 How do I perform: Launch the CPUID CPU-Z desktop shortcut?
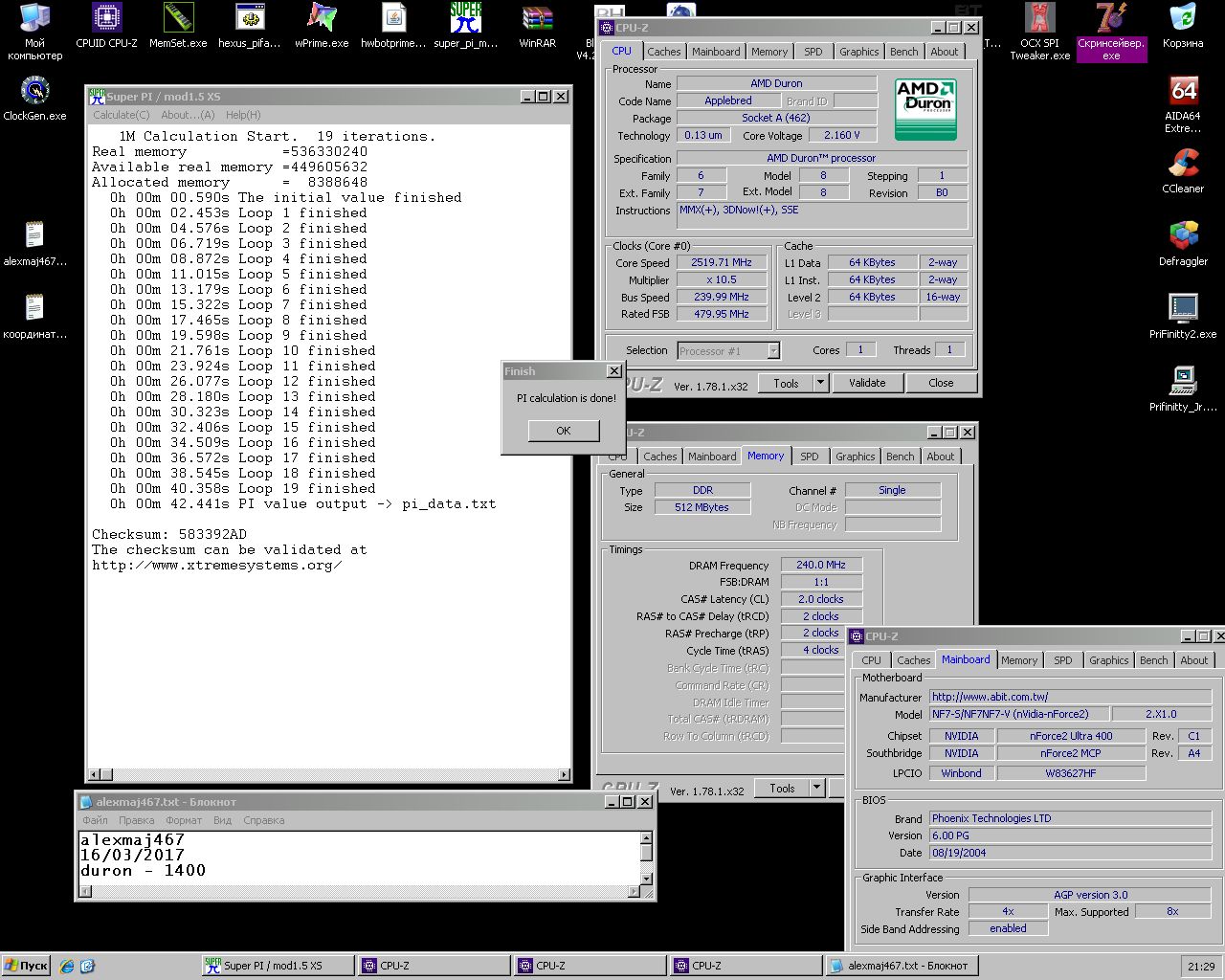pyautogui.click(x=106, y=26)
